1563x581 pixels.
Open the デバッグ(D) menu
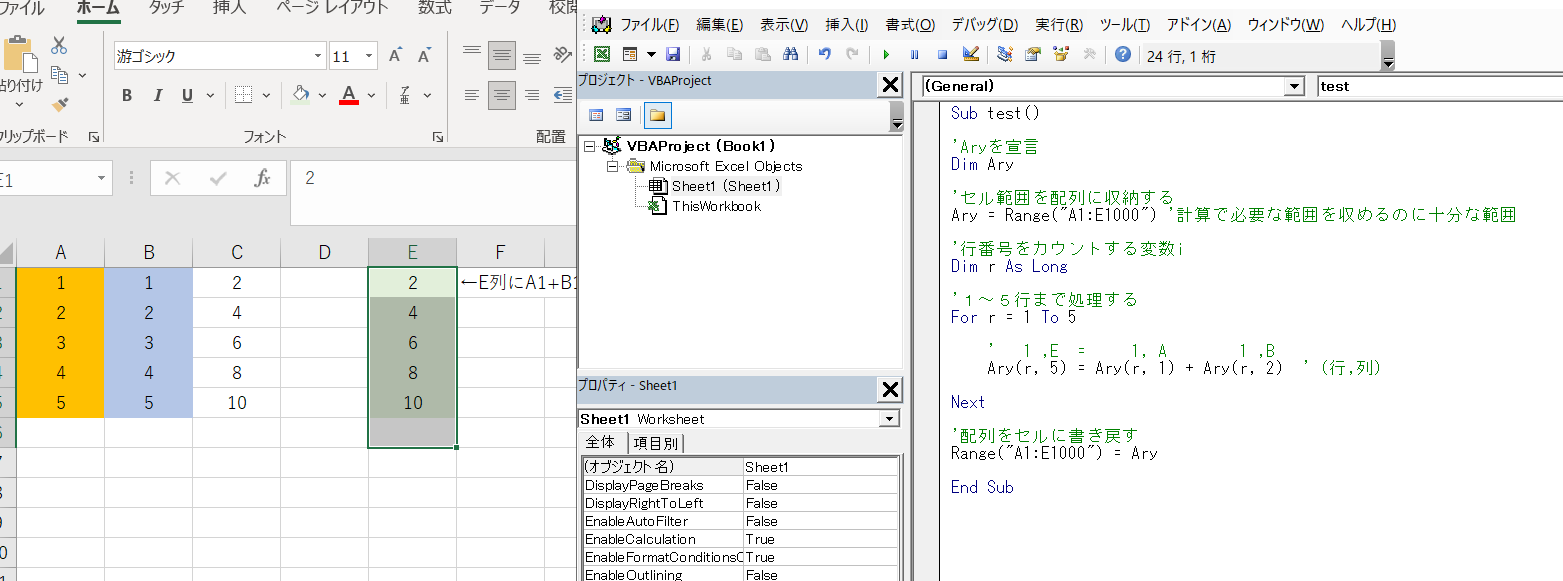point(984,25)
